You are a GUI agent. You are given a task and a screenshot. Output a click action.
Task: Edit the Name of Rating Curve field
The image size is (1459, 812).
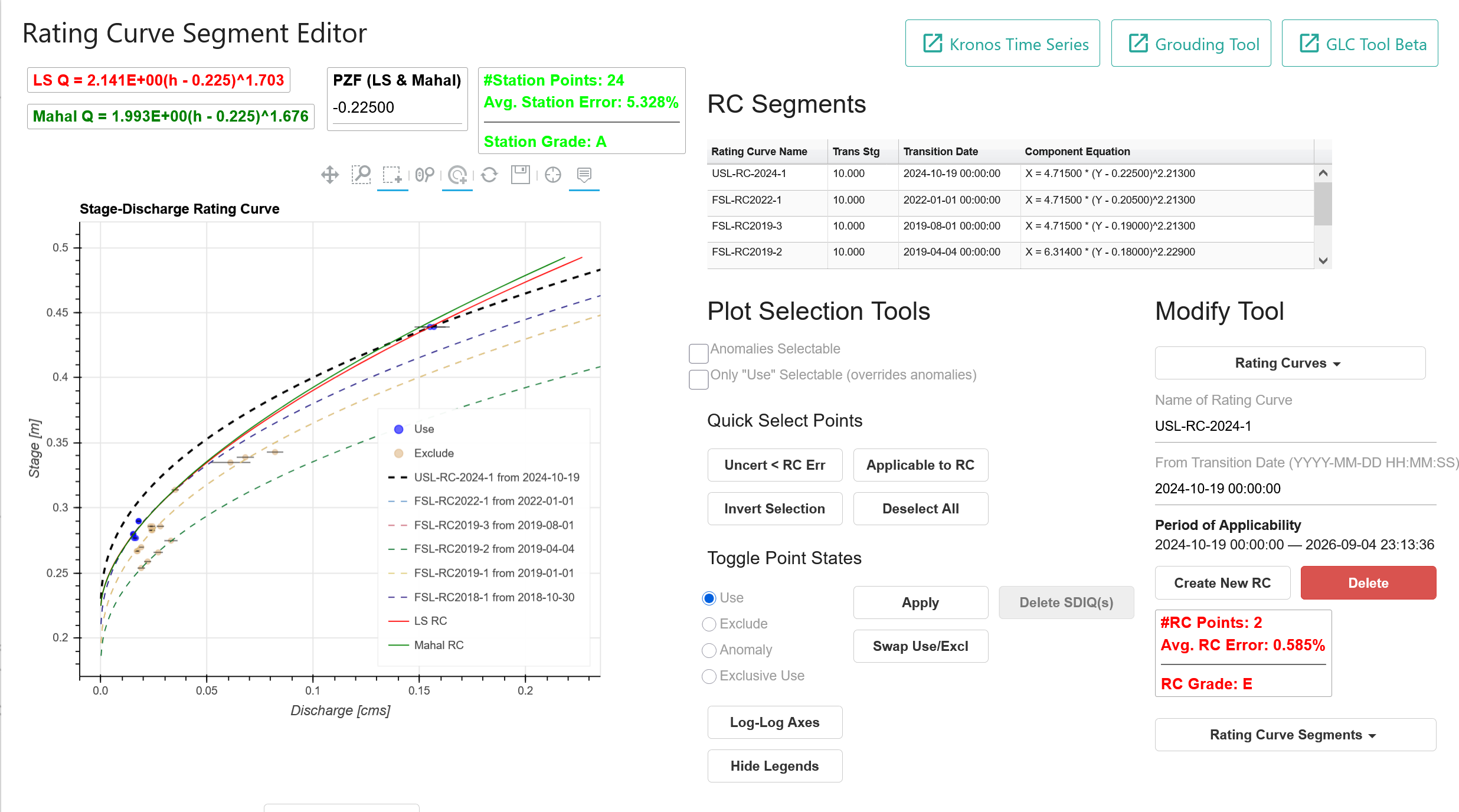coord(1295,426)
